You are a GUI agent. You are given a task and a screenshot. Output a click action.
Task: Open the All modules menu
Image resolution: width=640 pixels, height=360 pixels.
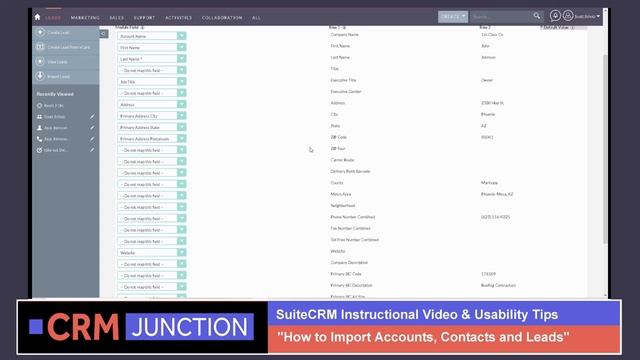(x=256, y=18)
